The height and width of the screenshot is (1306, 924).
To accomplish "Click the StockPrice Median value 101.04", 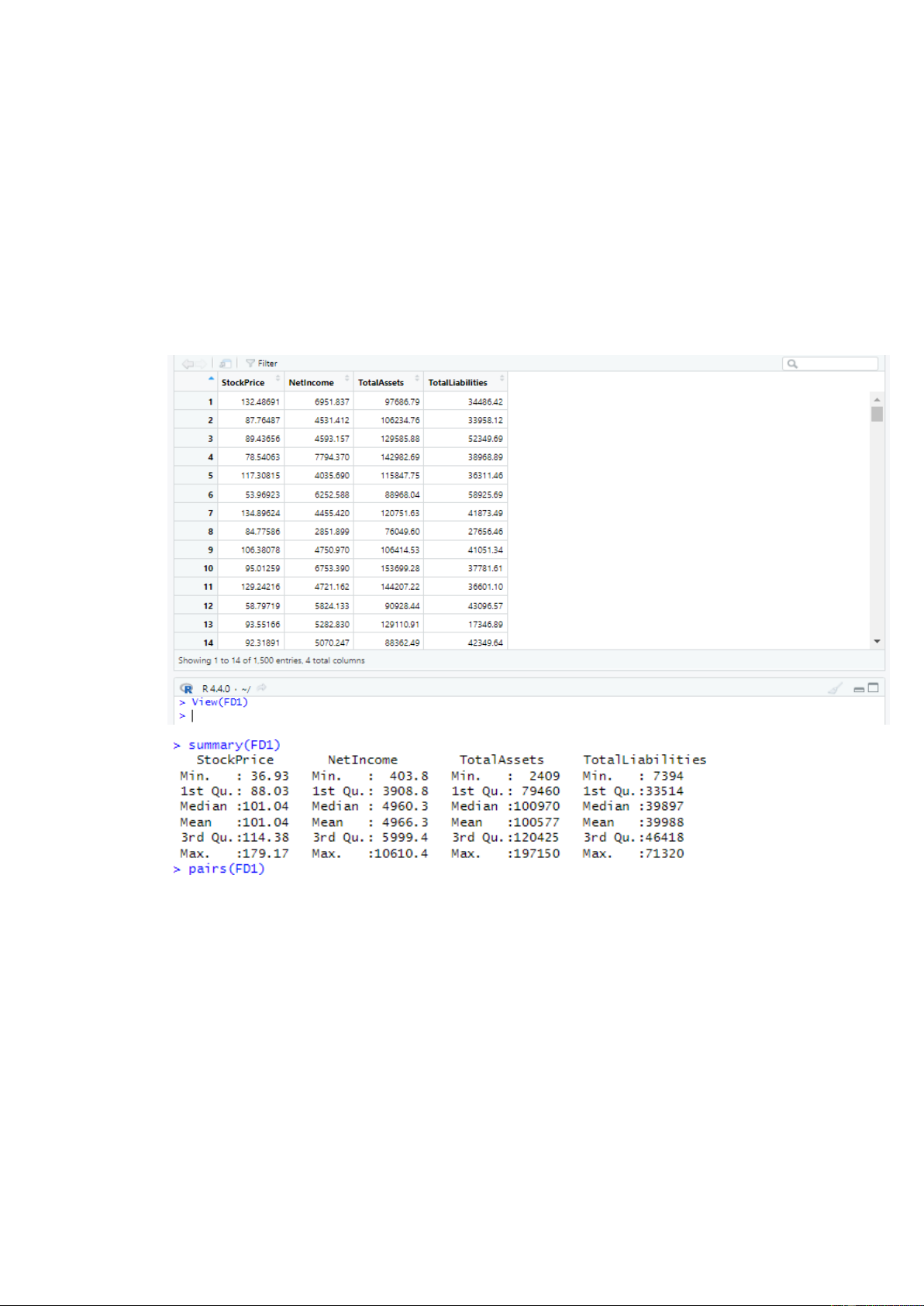I will [265, 807].
